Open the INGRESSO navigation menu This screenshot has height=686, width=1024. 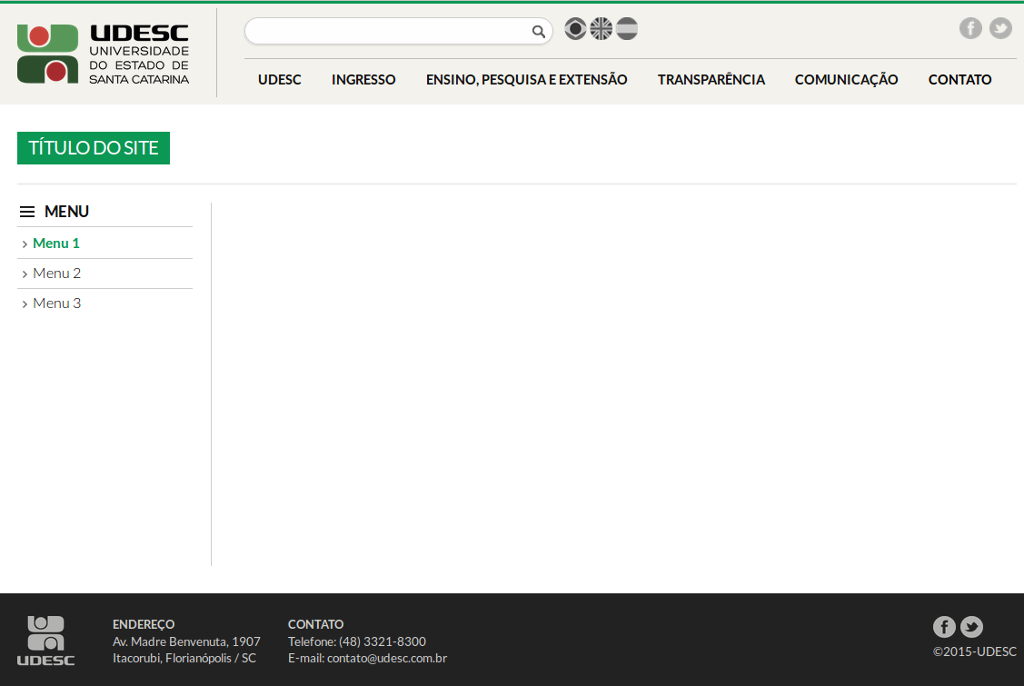[x=363, y=80]
